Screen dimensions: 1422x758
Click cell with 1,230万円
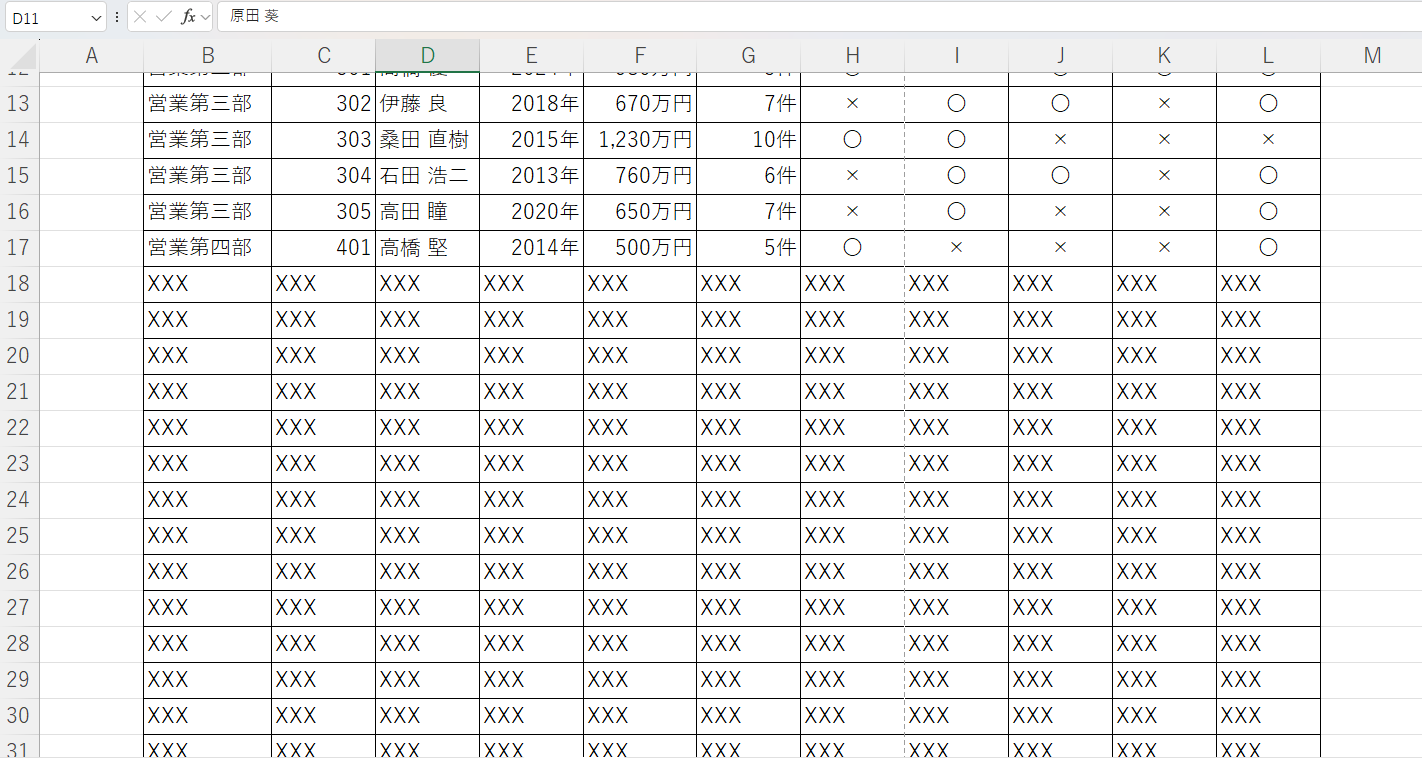point(640,140)
